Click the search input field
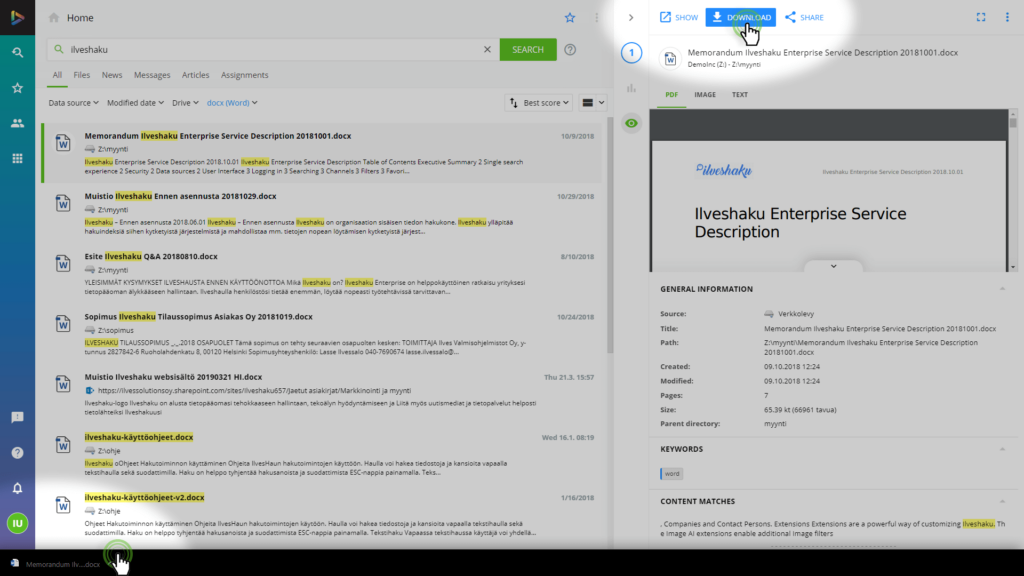1024x576 pixels. pyautogui.click(x=274, y=50)
